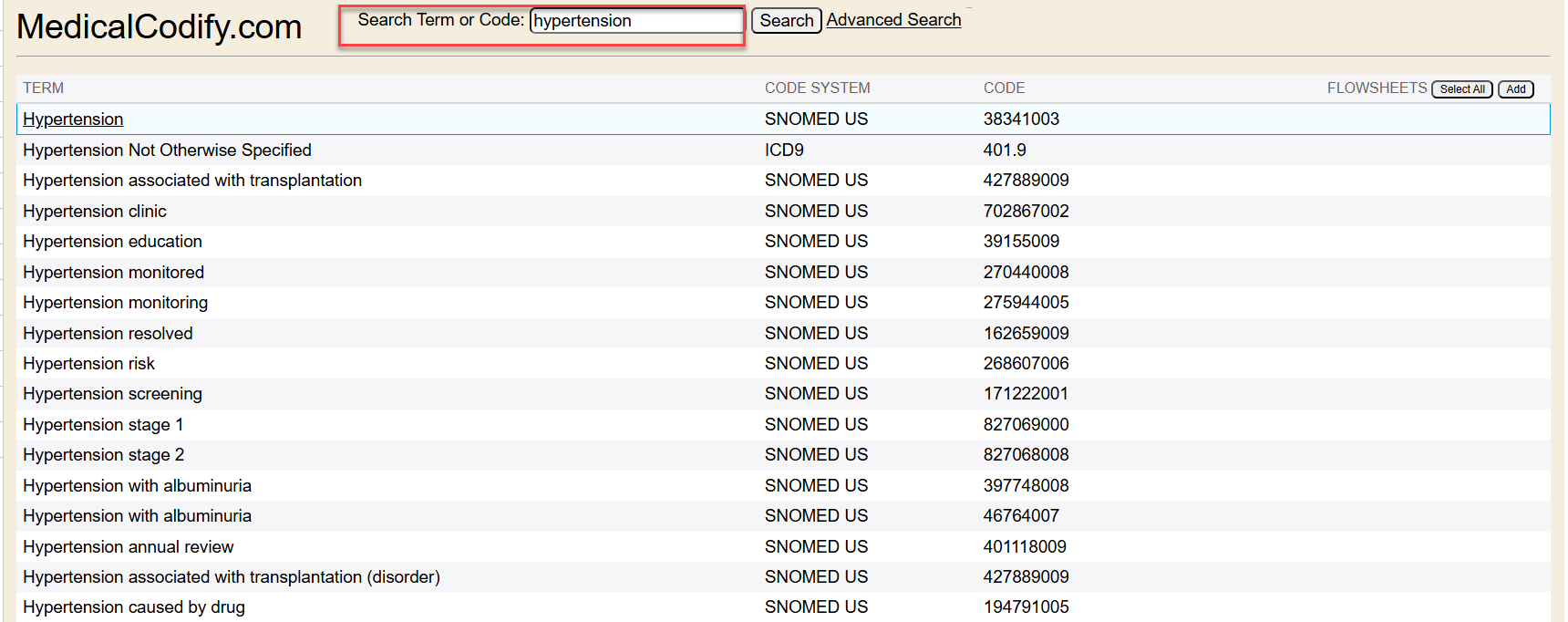Open the Advanced Search link
Screen dimensions: 1568x622
coord(893,20)
